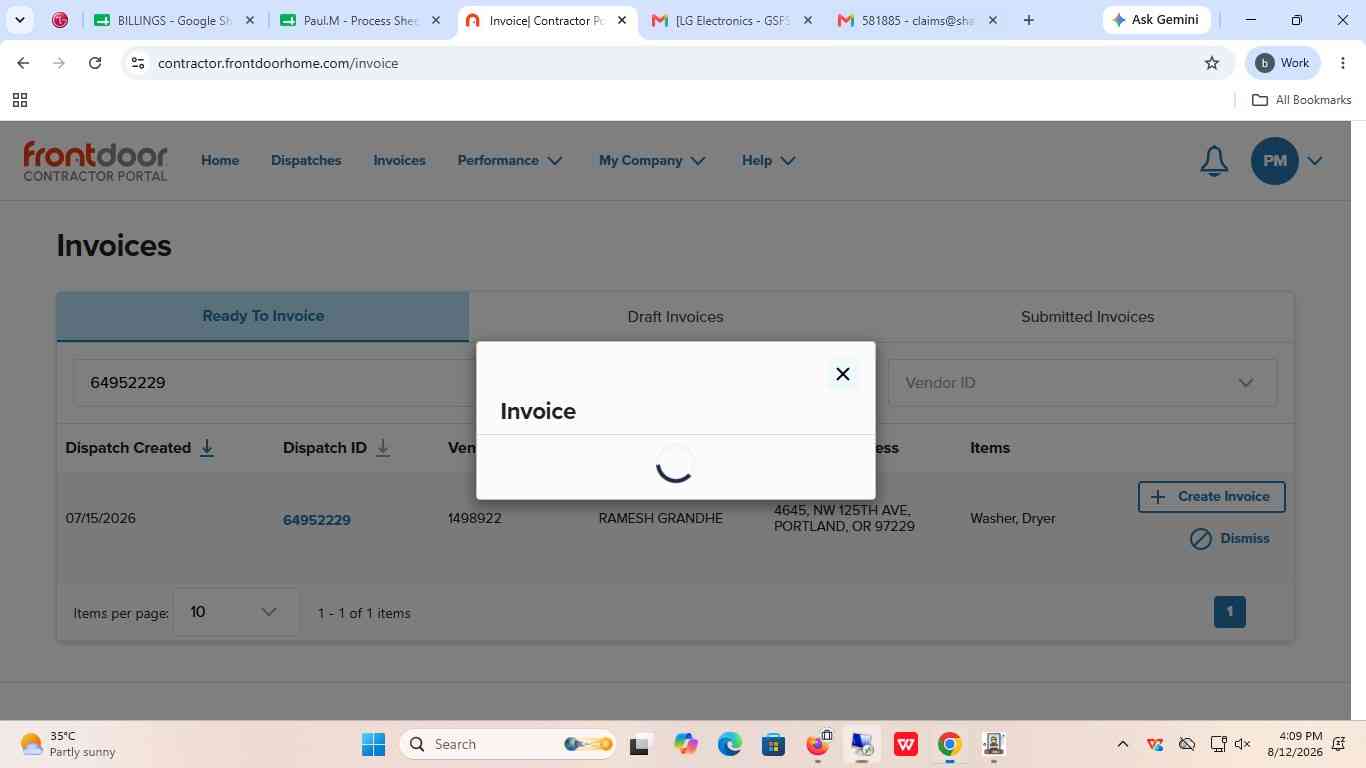The height and width of the screenshot is (768, 1366).
Task: Sort by Dispatch Created arrow icon
Action: [x=207, y=448]
